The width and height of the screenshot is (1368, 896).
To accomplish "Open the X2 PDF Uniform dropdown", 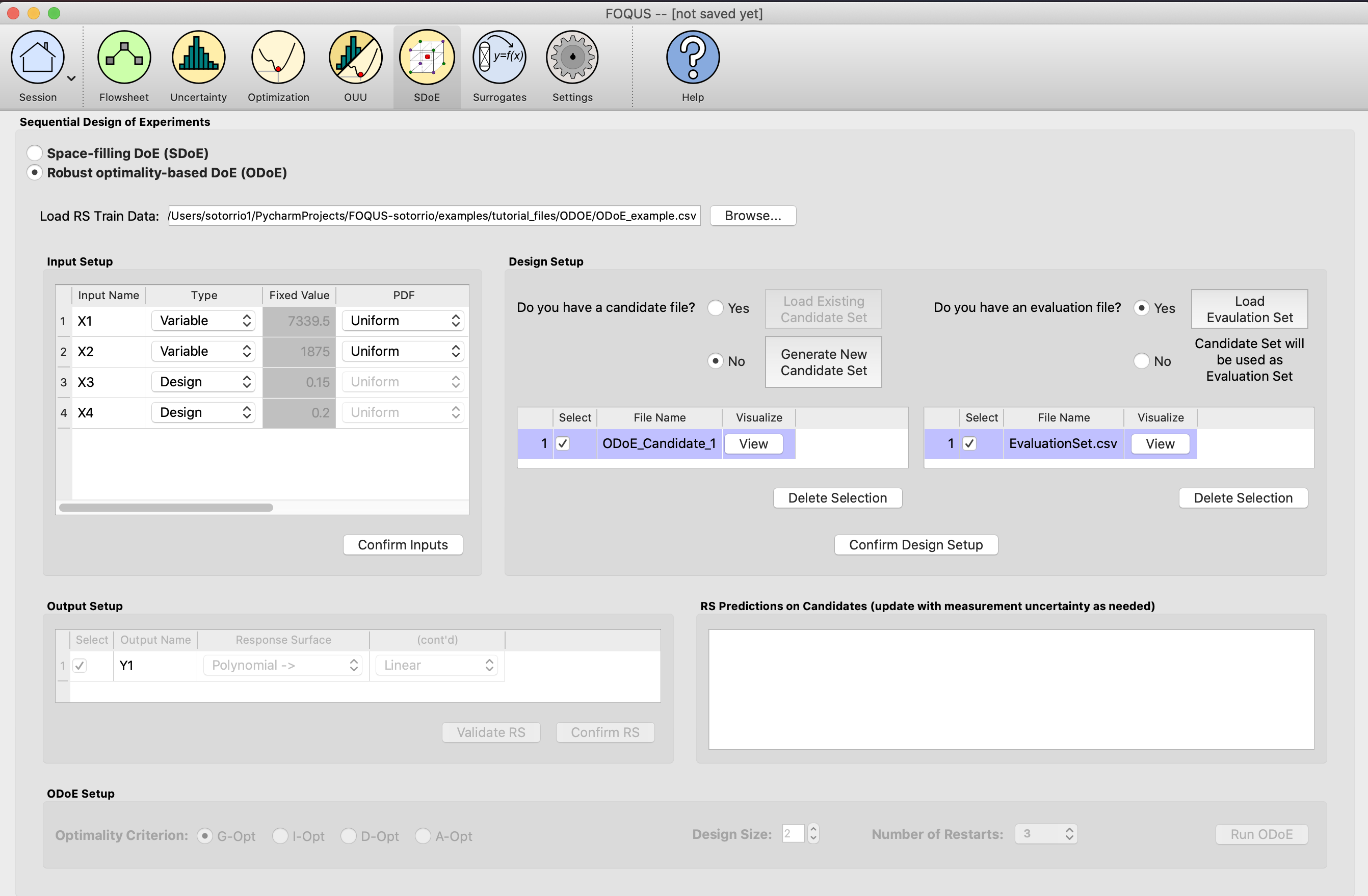I will [x=403, y=351].
